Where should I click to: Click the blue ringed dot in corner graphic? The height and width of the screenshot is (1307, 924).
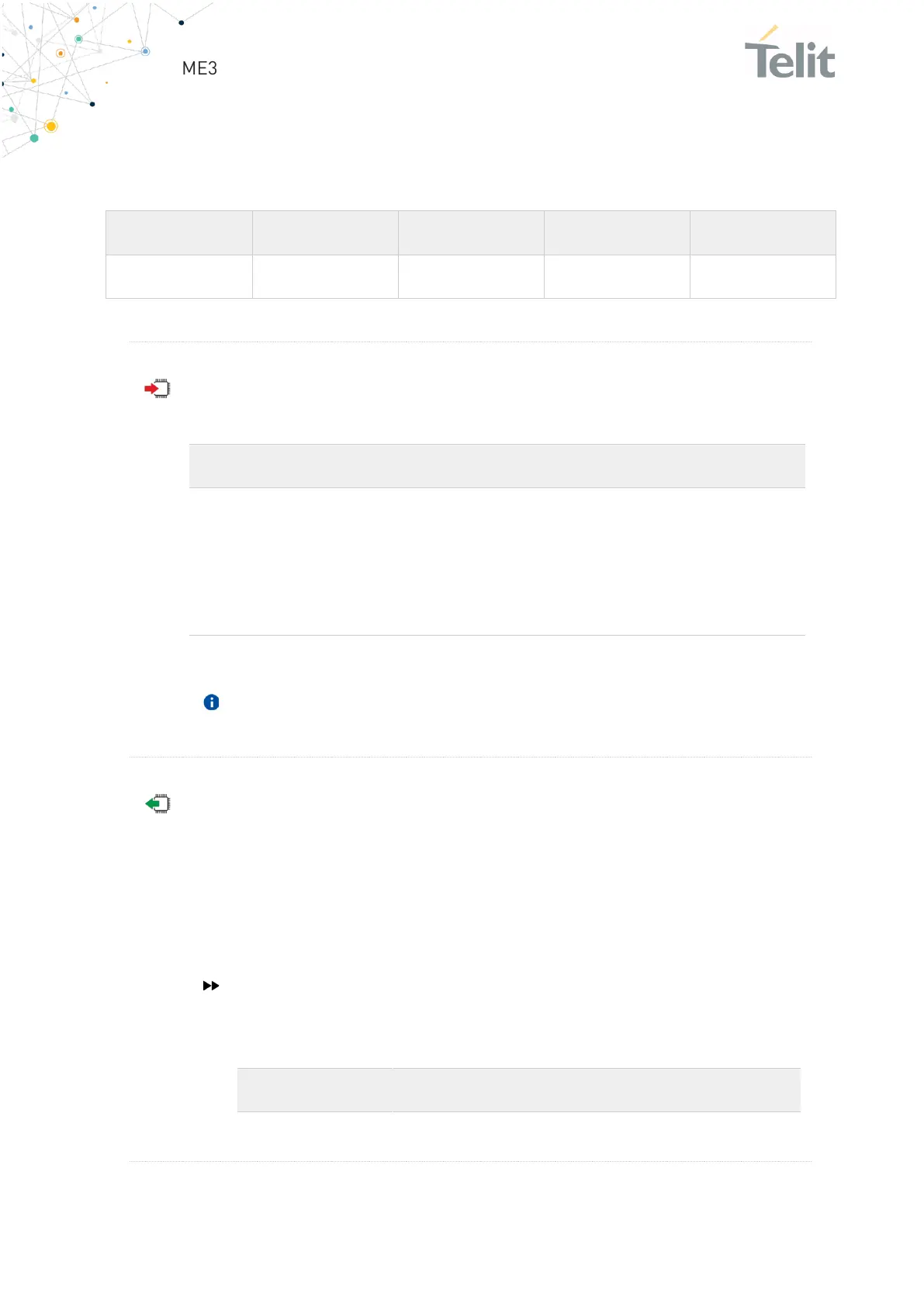tap(145, 51)
